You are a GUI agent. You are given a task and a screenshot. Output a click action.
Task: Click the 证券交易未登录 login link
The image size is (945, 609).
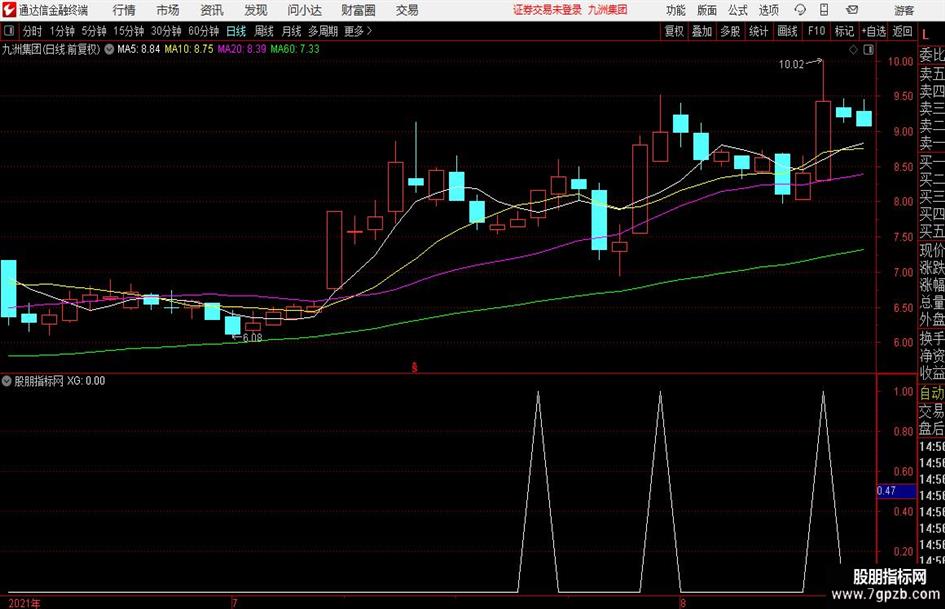pos(547,10)
